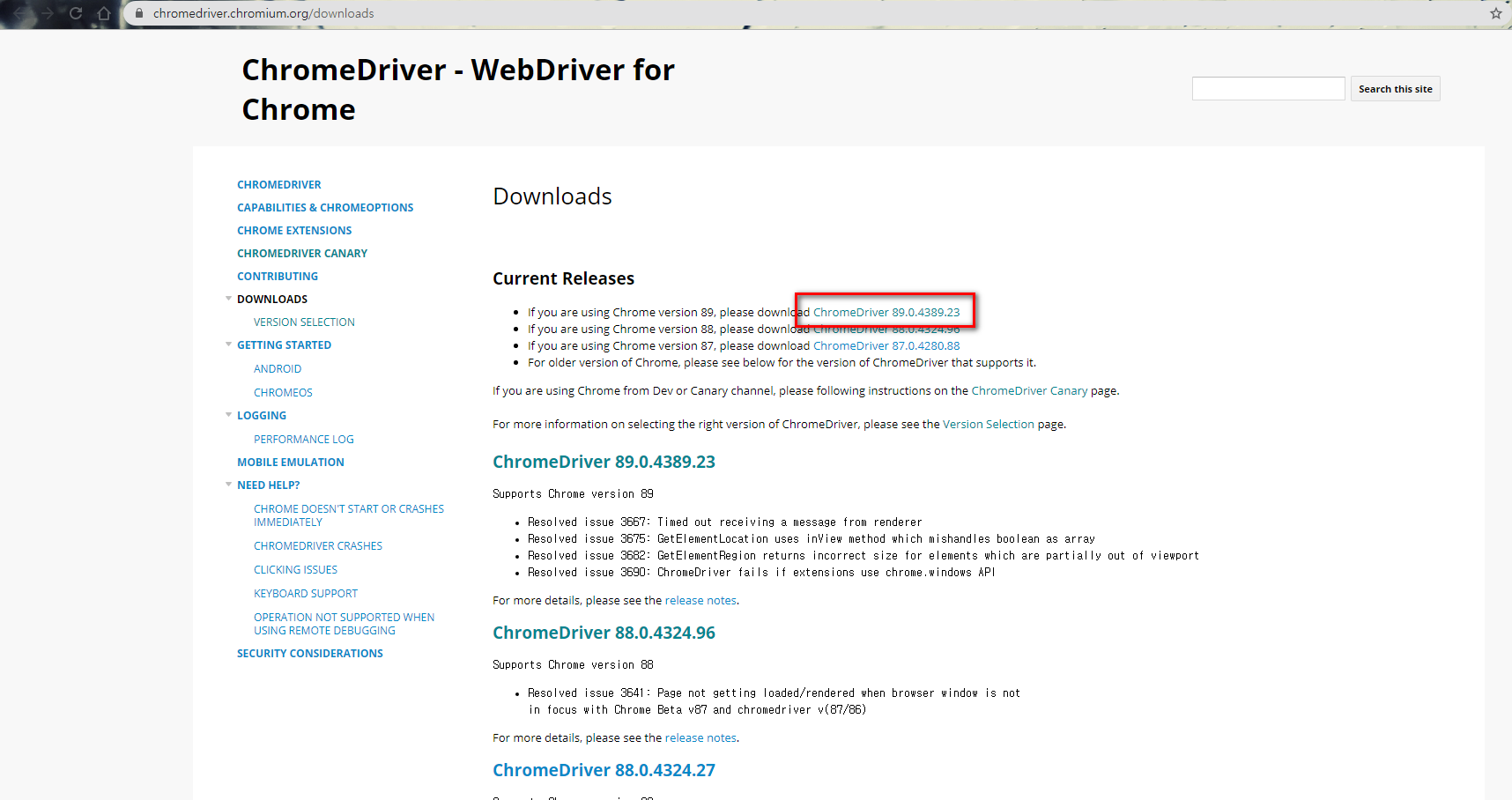Open Getting Started page
The height and width of the screenshot is (800, 1512).
(x=284, y=344)
